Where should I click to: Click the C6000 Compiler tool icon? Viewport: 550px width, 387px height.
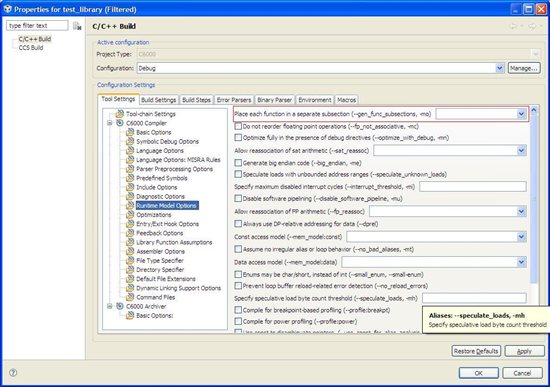coord(120,123)
